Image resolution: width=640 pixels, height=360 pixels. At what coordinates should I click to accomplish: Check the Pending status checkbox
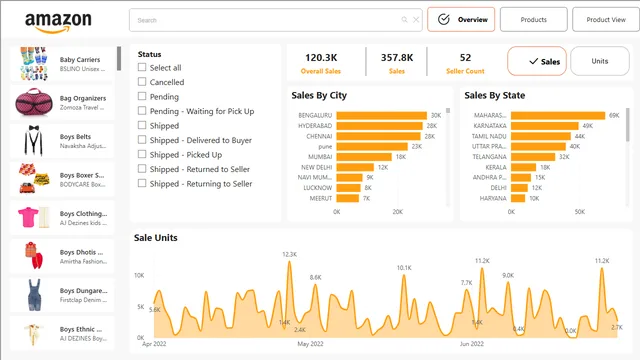pyautogui.click(x=142, y=96)
